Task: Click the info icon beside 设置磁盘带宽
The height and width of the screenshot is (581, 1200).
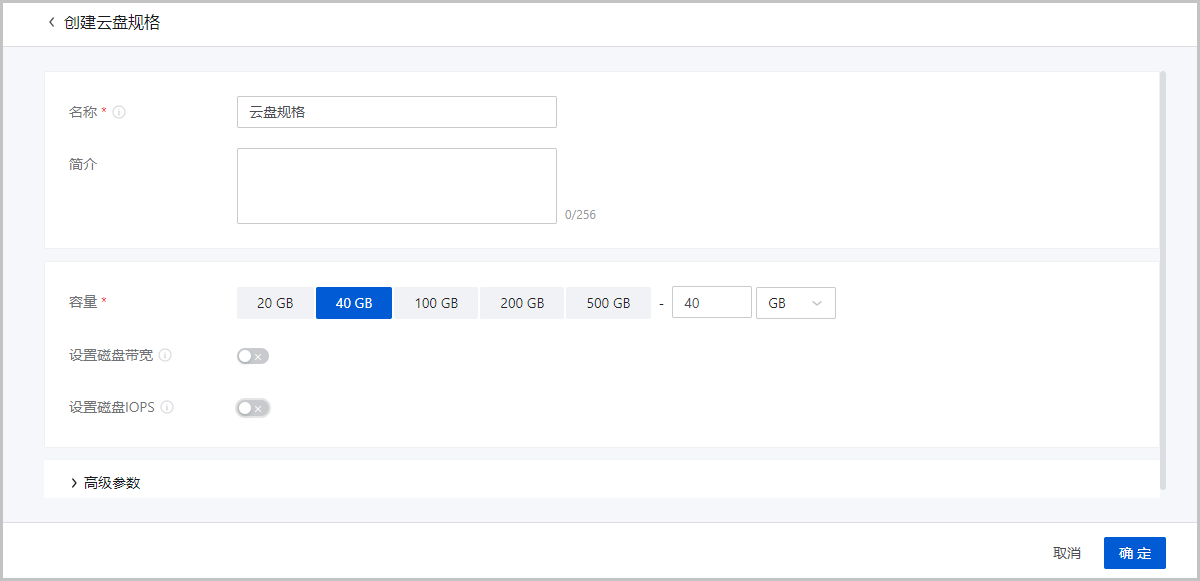Action: click(x=165, y=355)
